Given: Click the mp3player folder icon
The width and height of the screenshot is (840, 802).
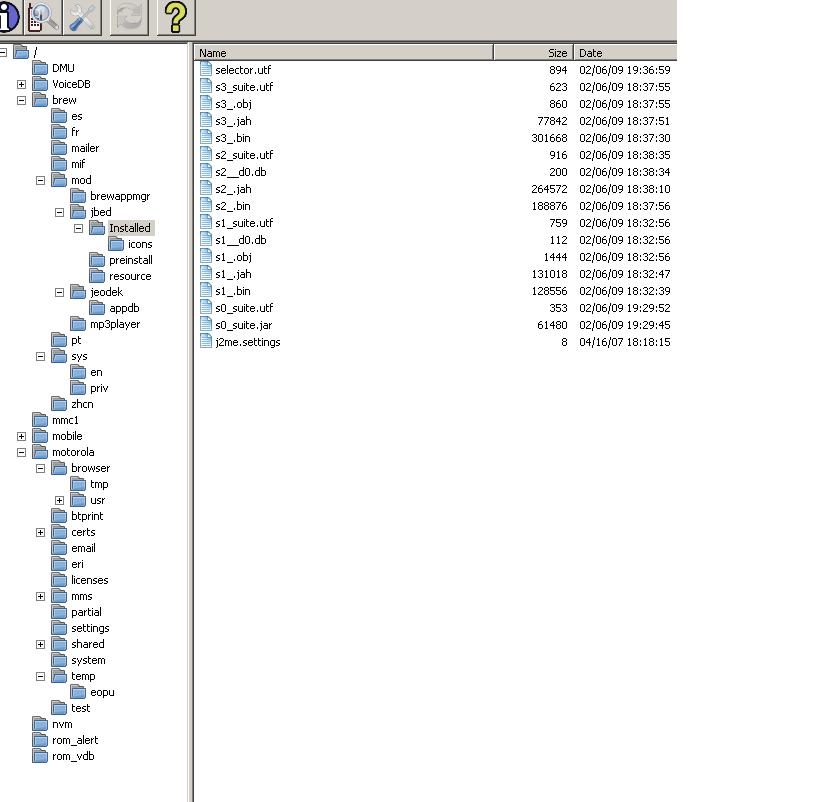Looking at the screenshot, I should click(x=78, y=324).
